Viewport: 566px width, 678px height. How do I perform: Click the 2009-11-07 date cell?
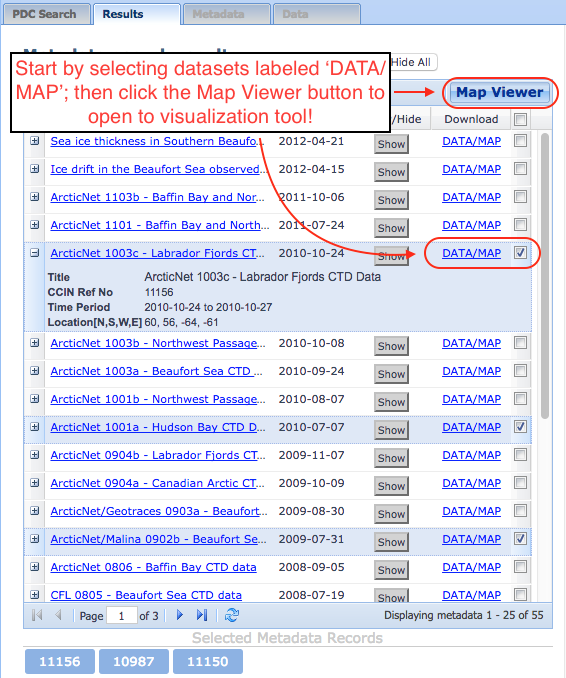(x=311, y=455)
